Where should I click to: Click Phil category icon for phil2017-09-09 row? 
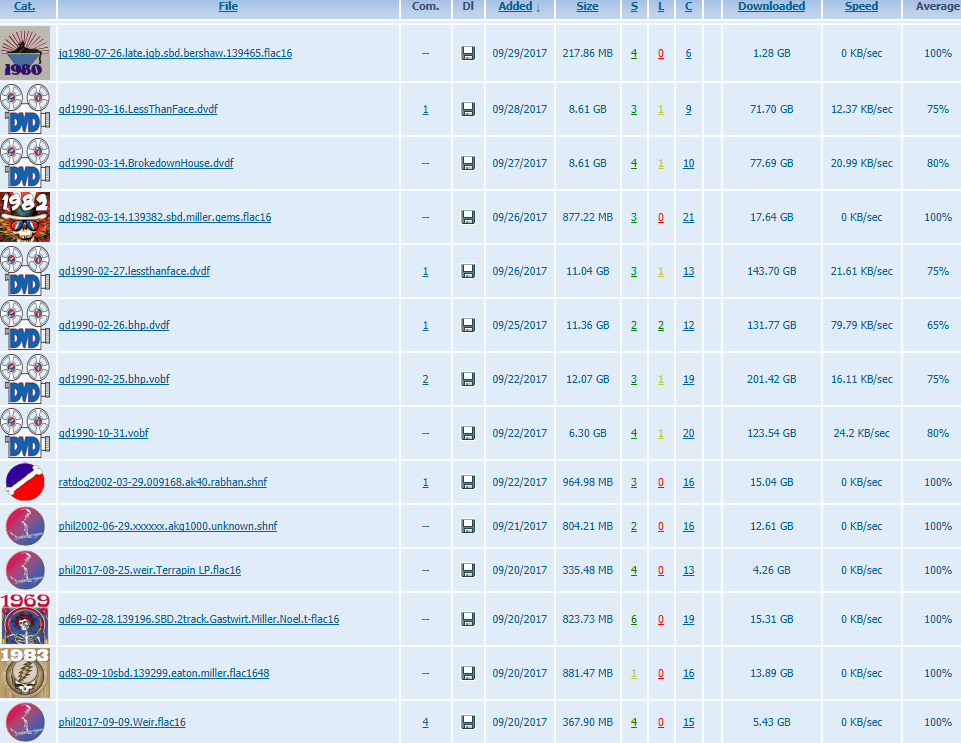point(25,722)
